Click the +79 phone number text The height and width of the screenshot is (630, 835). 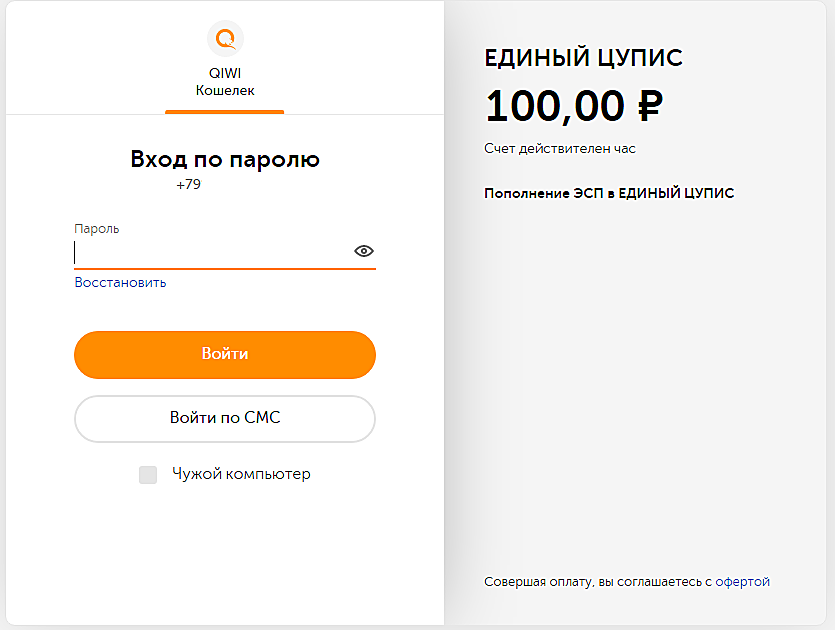tap(189, 184)
